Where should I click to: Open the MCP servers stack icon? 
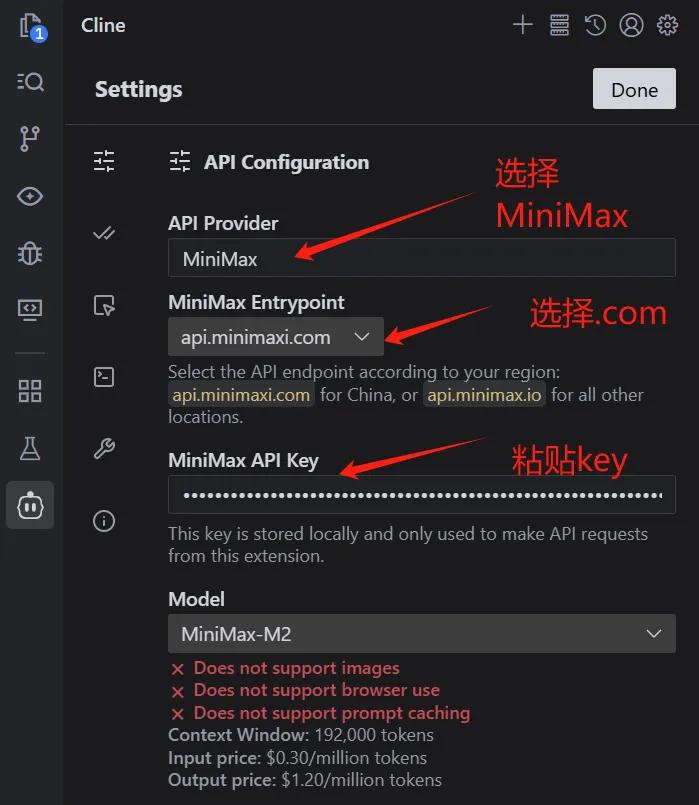point(559,25)
